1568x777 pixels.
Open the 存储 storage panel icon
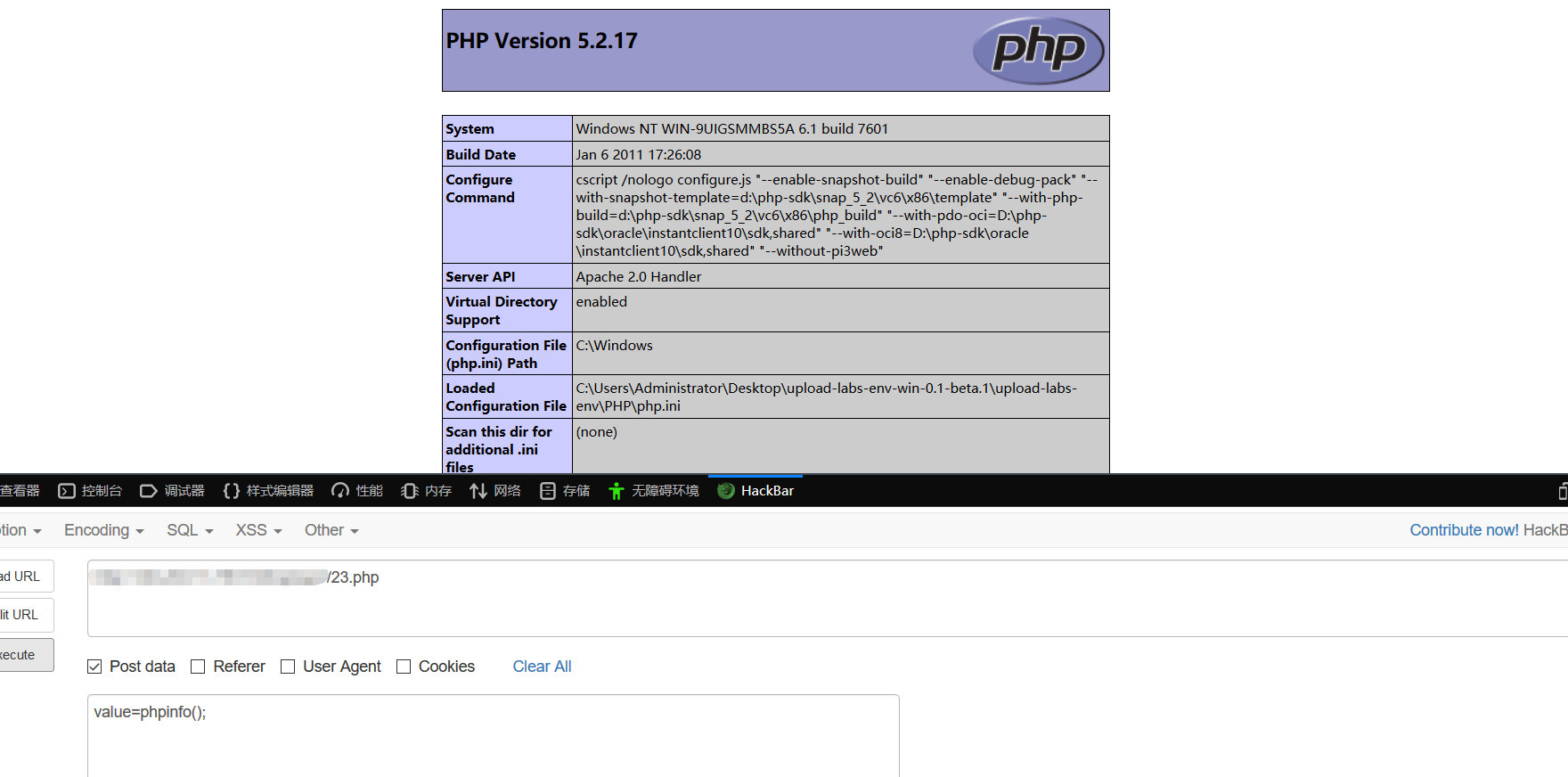point(548,491)
